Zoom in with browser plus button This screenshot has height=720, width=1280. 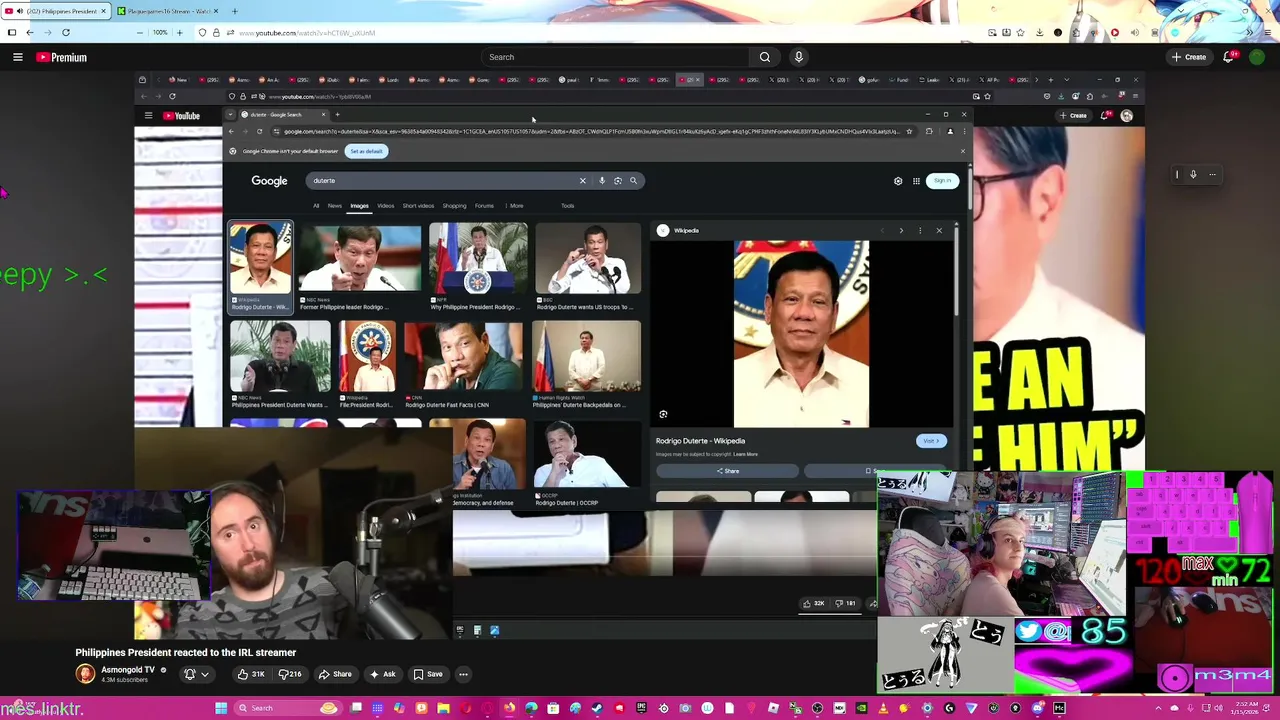(x=179, y=32)
